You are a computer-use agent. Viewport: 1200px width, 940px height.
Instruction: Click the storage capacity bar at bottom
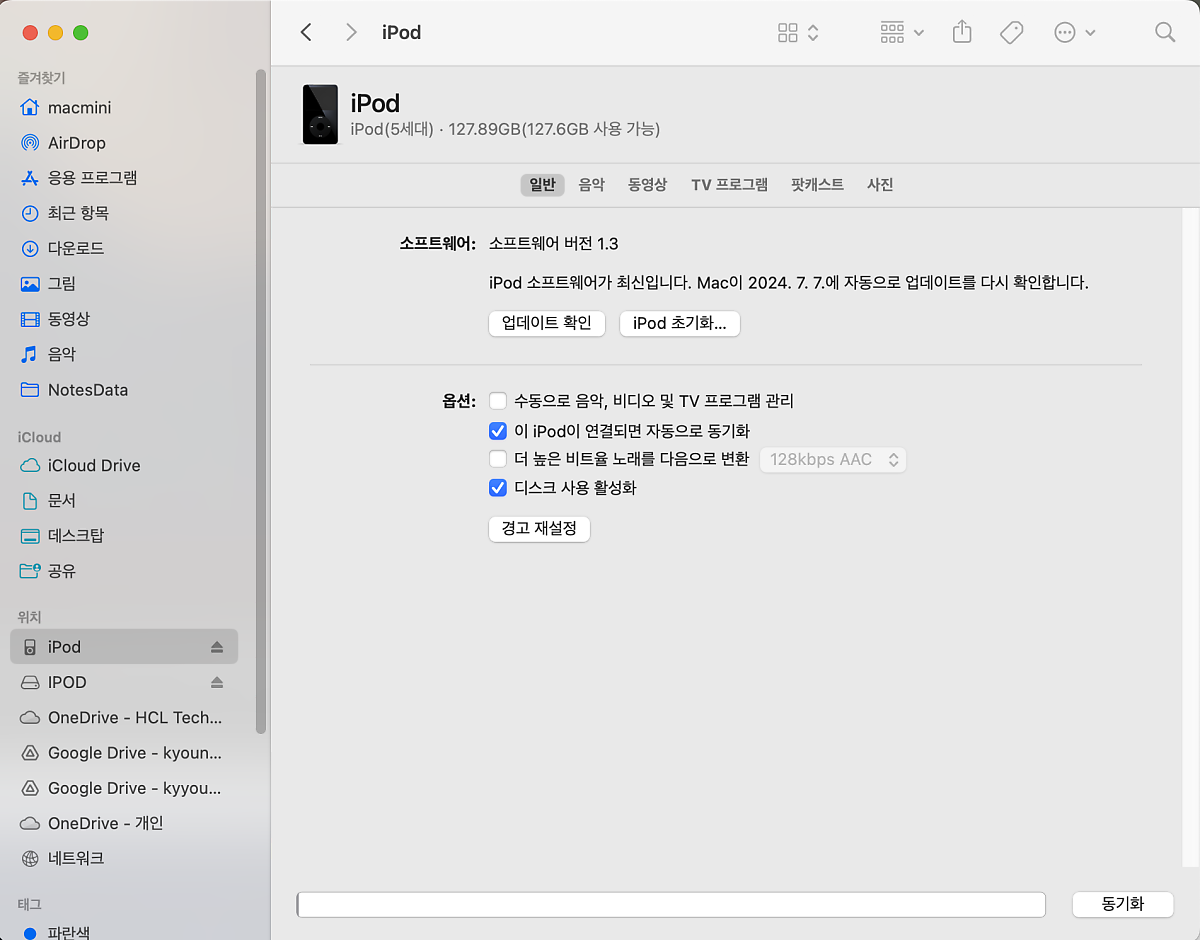tap(671, 905)
